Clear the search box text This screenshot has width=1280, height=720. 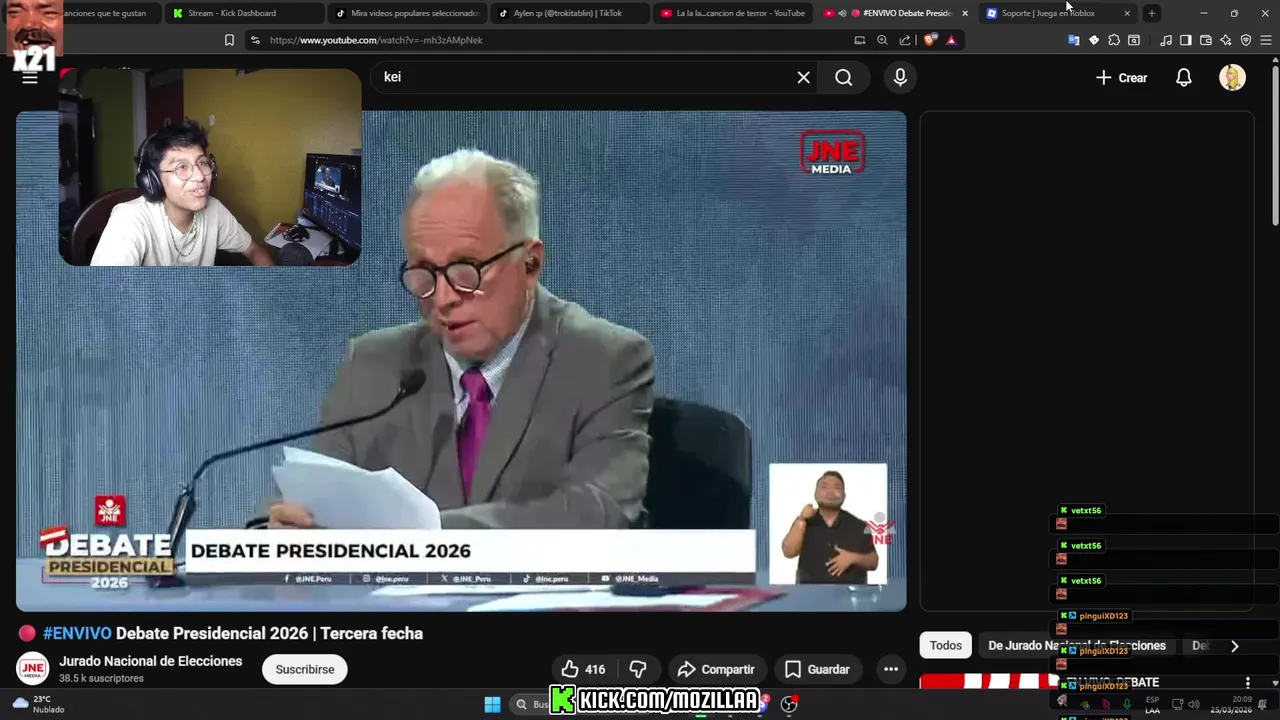(x=803, y=77)
